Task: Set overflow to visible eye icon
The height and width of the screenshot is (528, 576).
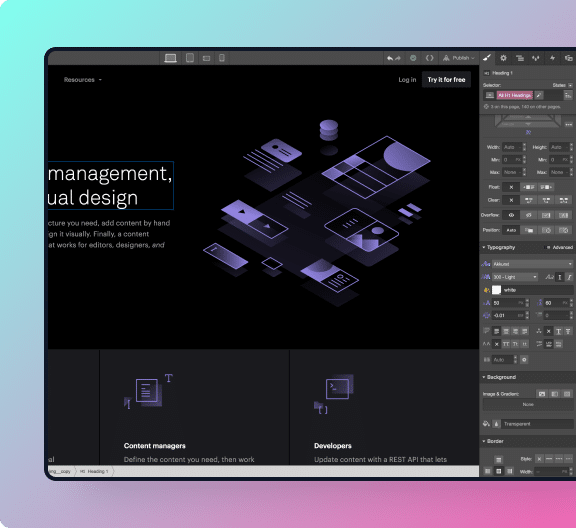Action: tap(511, 215)
